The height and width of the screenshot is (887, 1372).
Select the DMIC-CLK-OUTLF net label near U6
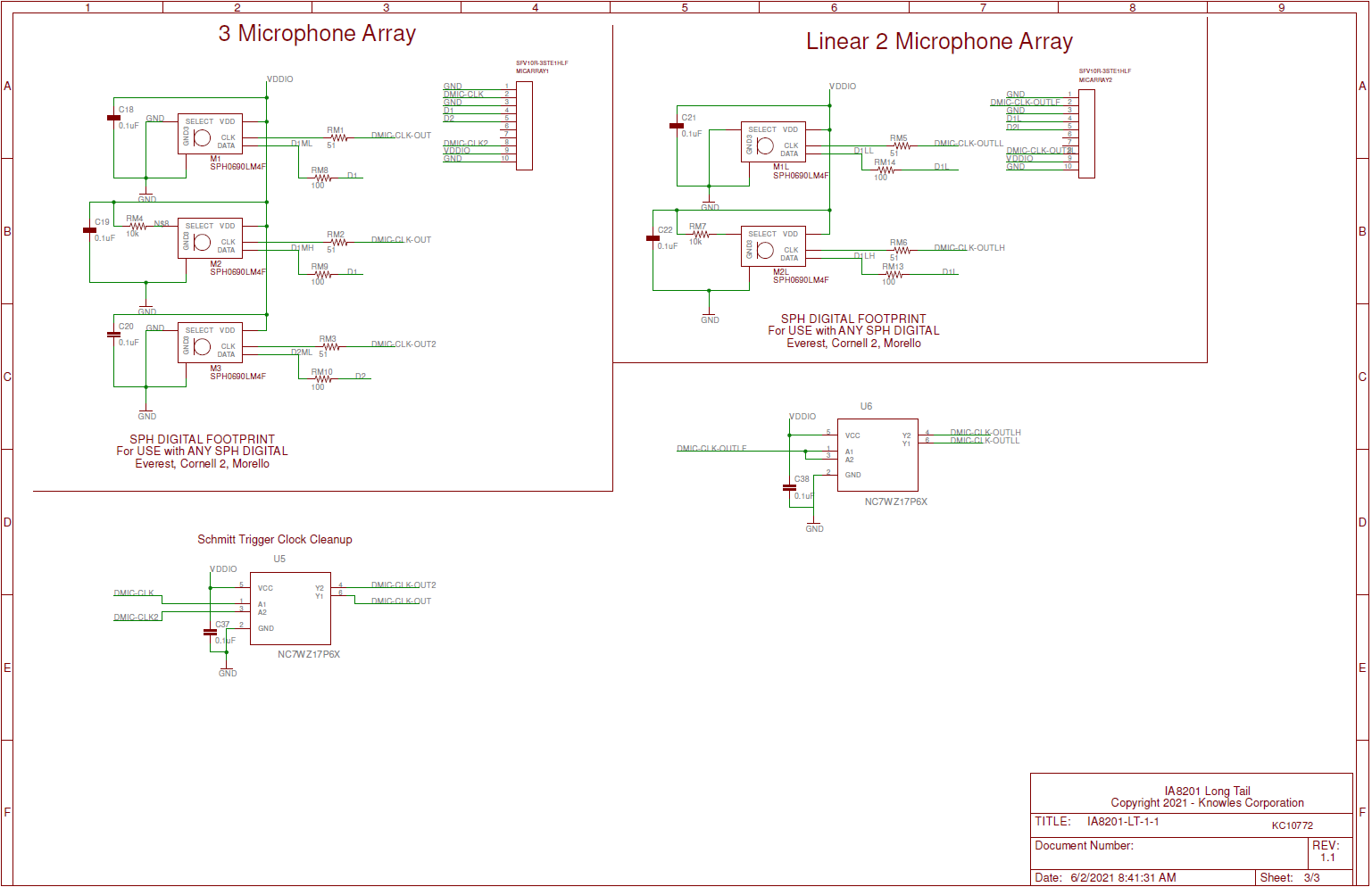(x=711, y=449)
